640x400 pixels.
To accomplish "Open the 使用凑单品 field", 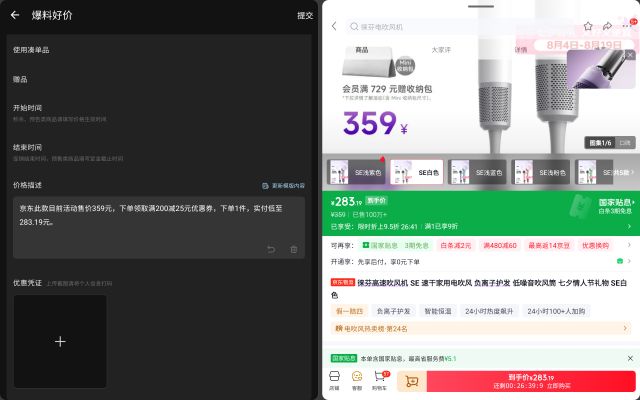I will [159, 50].
